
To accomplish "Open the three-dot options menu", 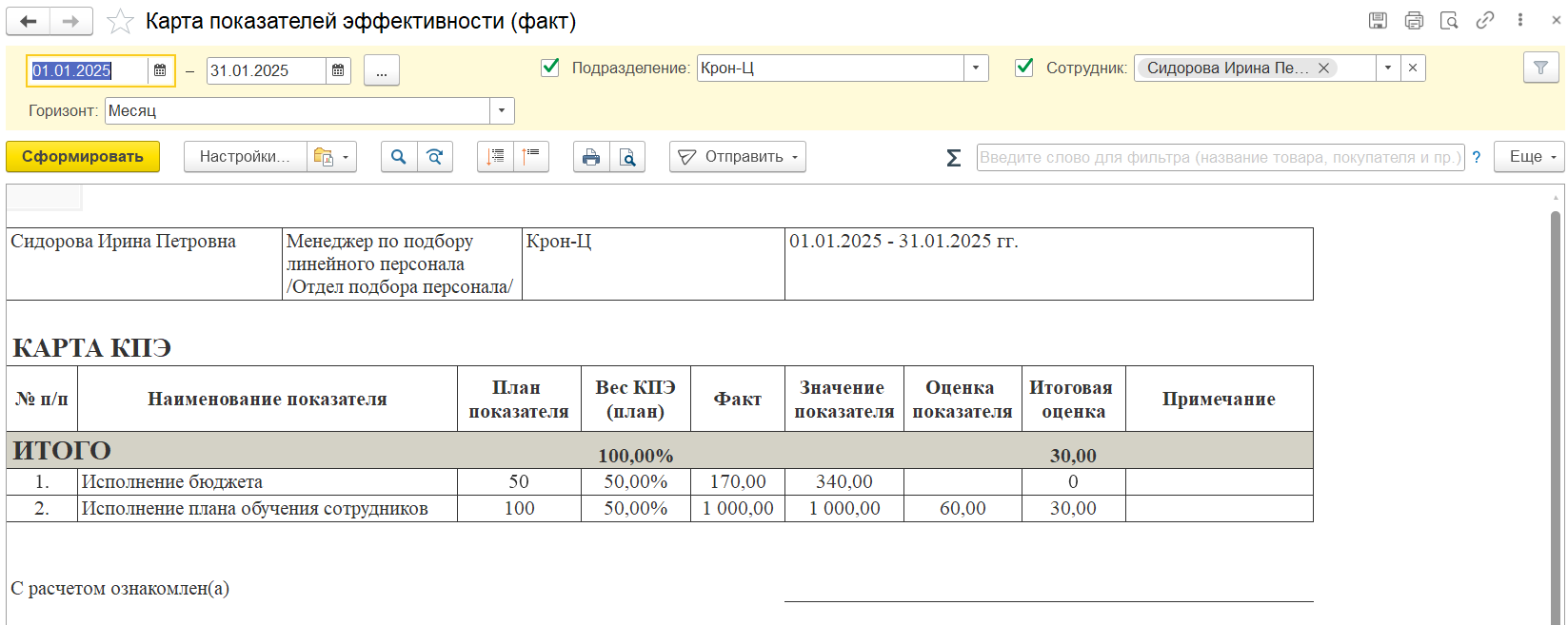I will (x=1520, y=21).
